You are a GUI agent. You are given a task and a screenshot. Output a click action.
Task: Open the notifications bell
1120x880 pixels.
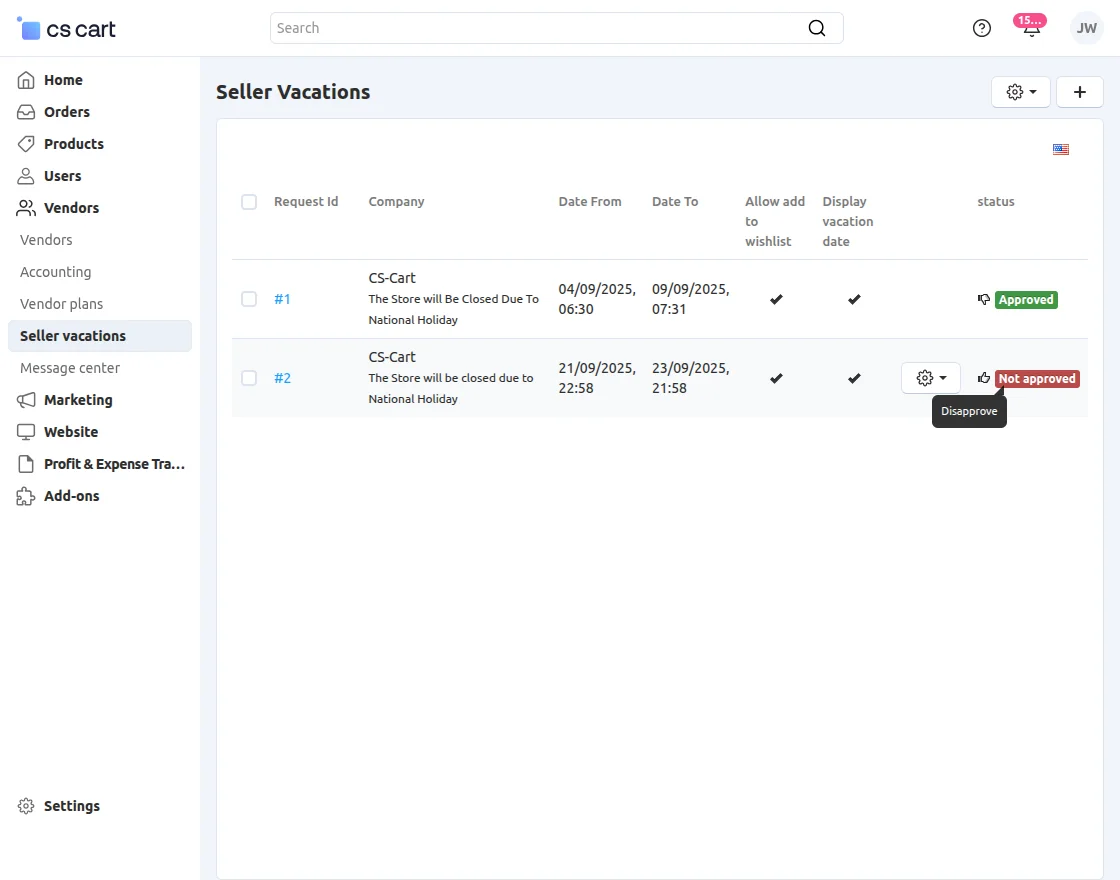[x=1031, y=28]
